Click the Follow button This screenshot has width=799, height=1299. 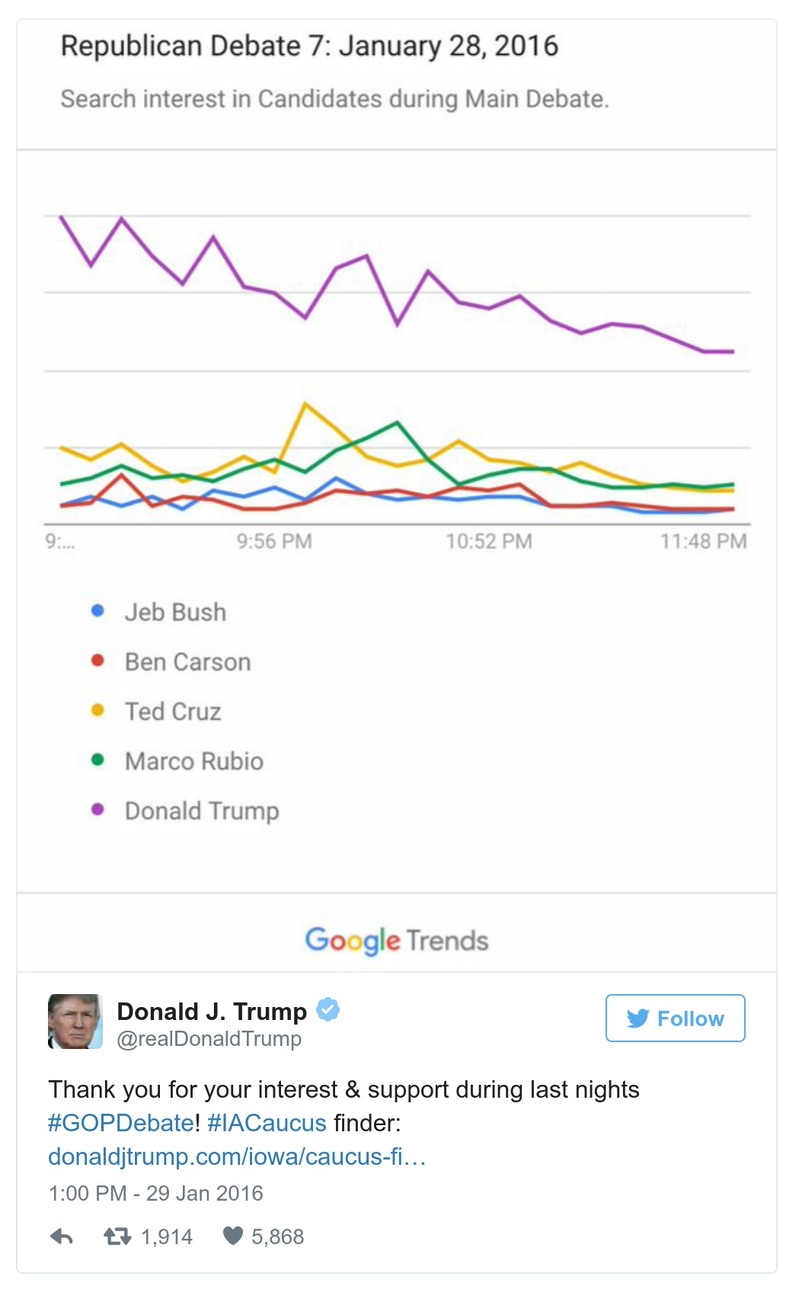coord(675,1019)
